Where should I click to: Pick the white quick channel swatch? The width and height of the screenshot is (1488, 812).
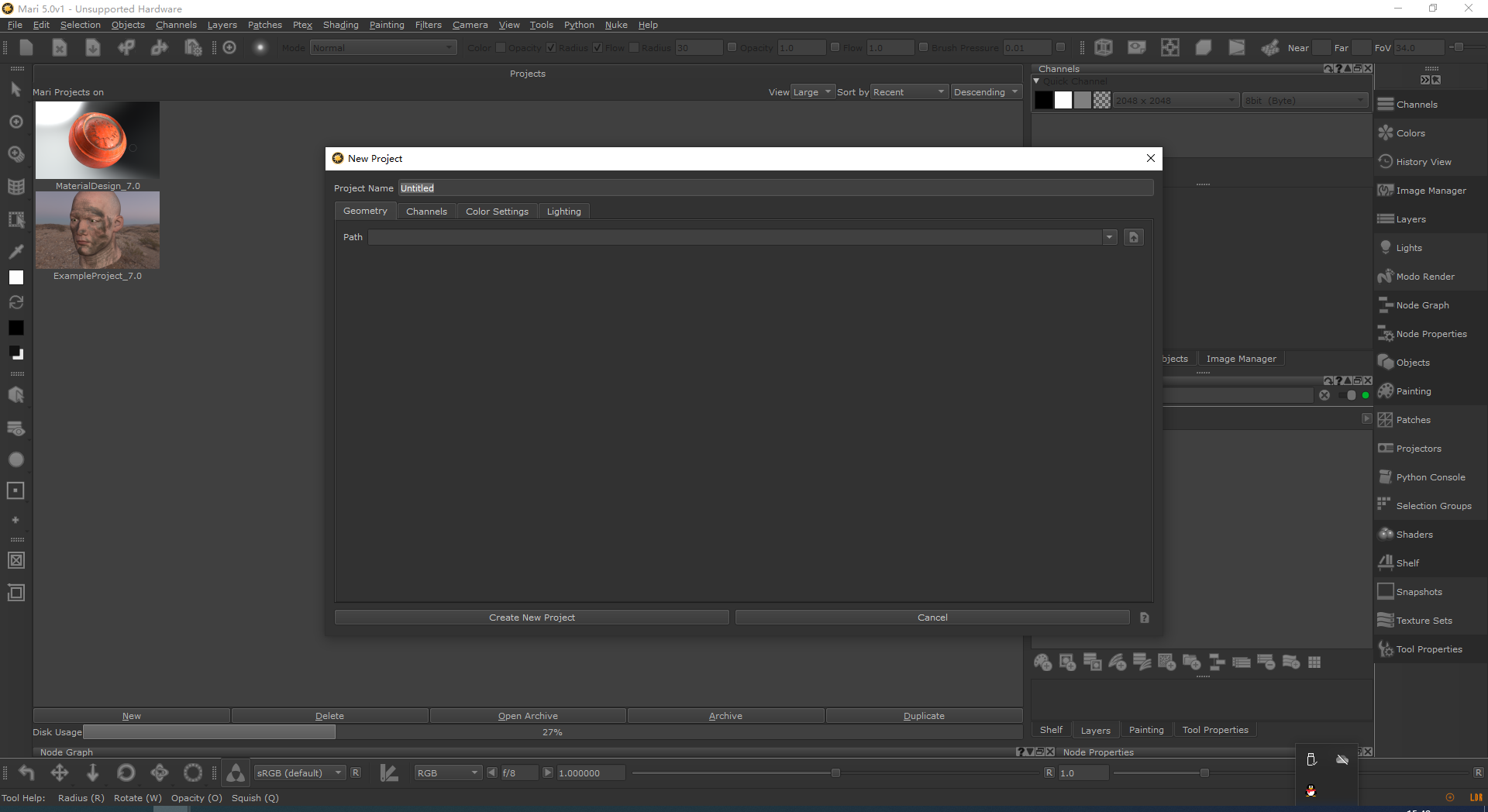(x=1063, y=101)
